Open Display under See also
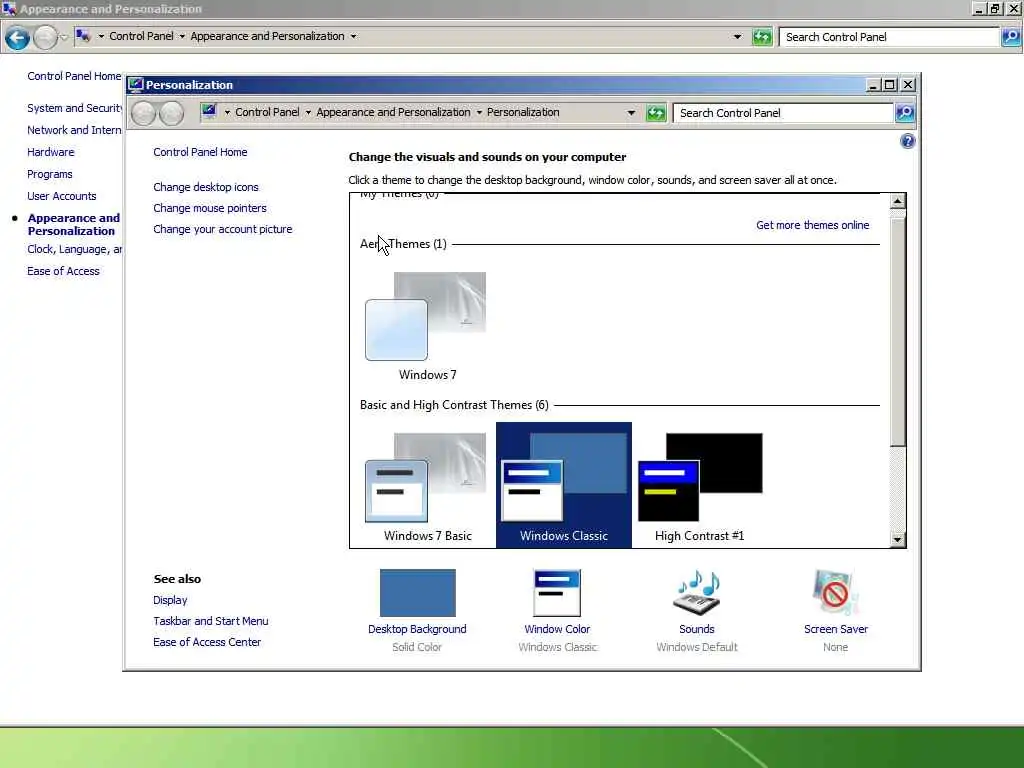This screenshot has width=1024, height=768. tap(170, 600)
